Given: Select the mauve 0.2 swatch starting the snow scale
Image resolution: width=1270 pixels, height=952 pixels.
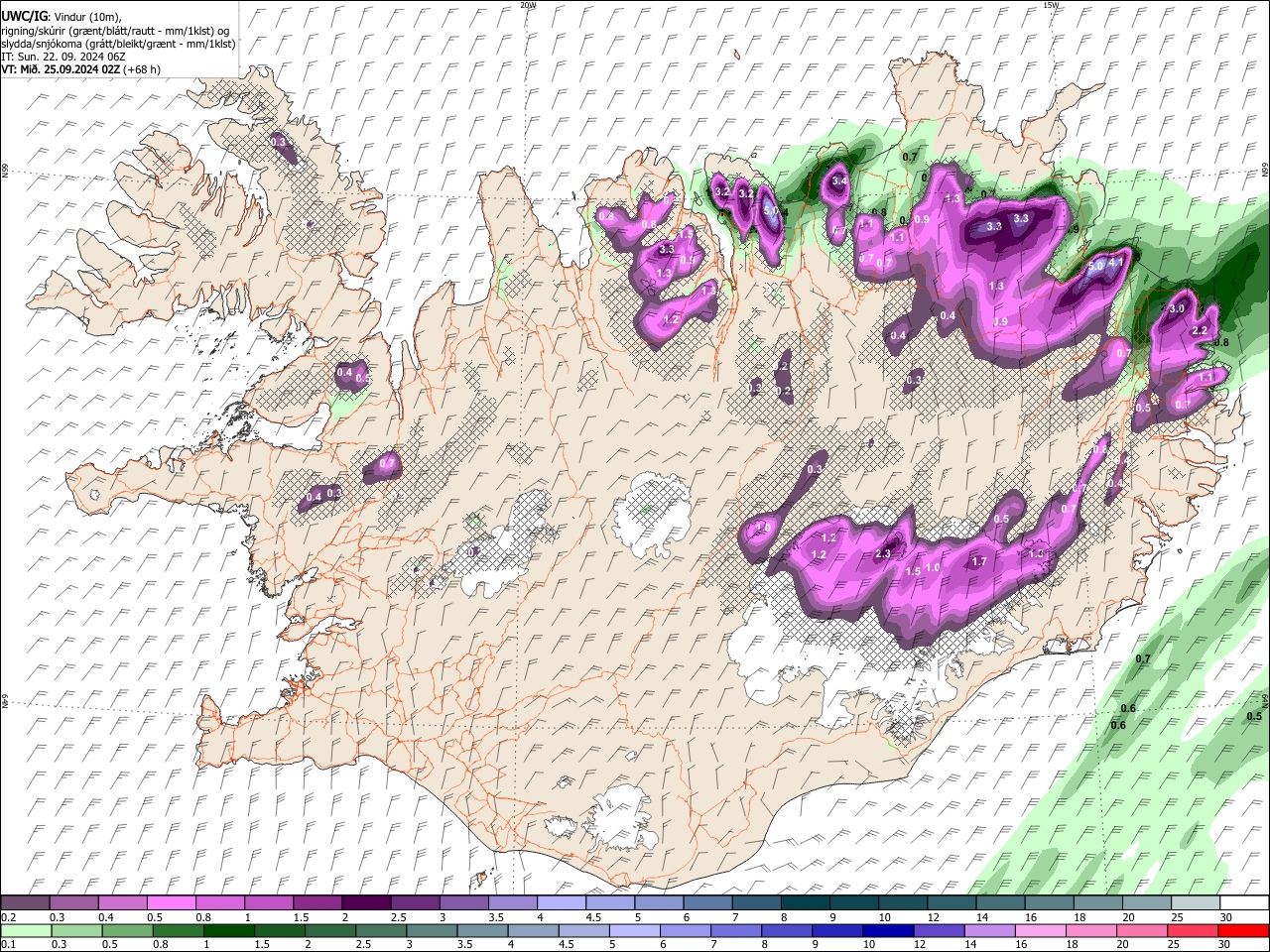Looking at the screenshot, I should [x=25, y=903].
